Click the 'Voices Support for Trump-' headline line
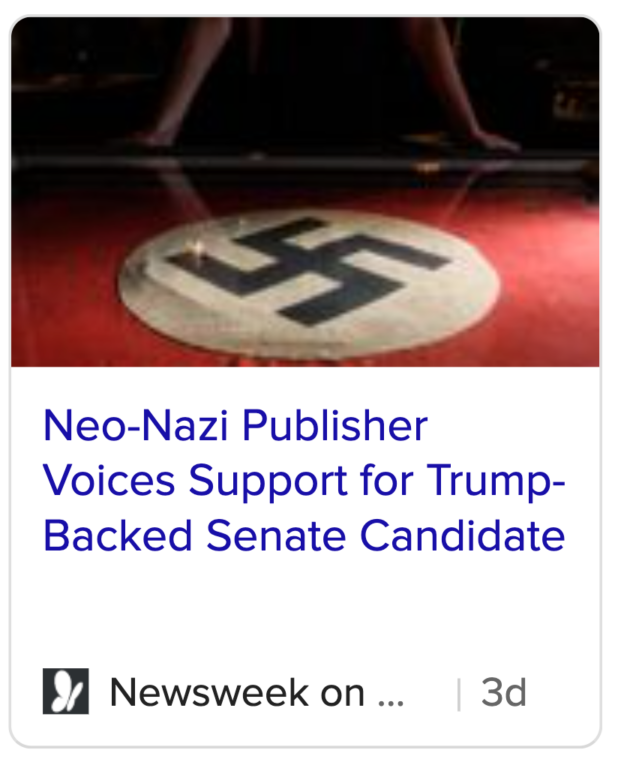 (x=304, y=481)
